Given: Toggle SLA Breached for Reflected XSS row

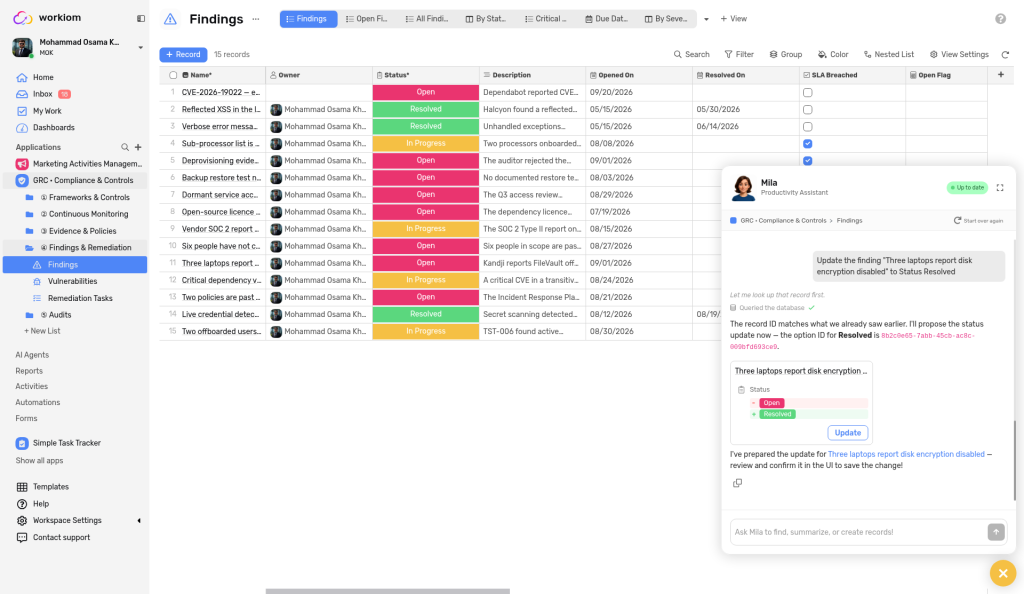Looking at the screenshot, I should tap(808, 110).
